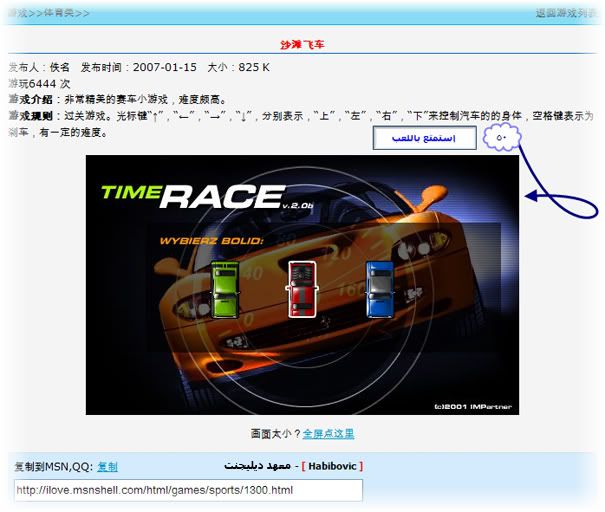Open the fullscreen link 全屏点这里

[328, 434]
